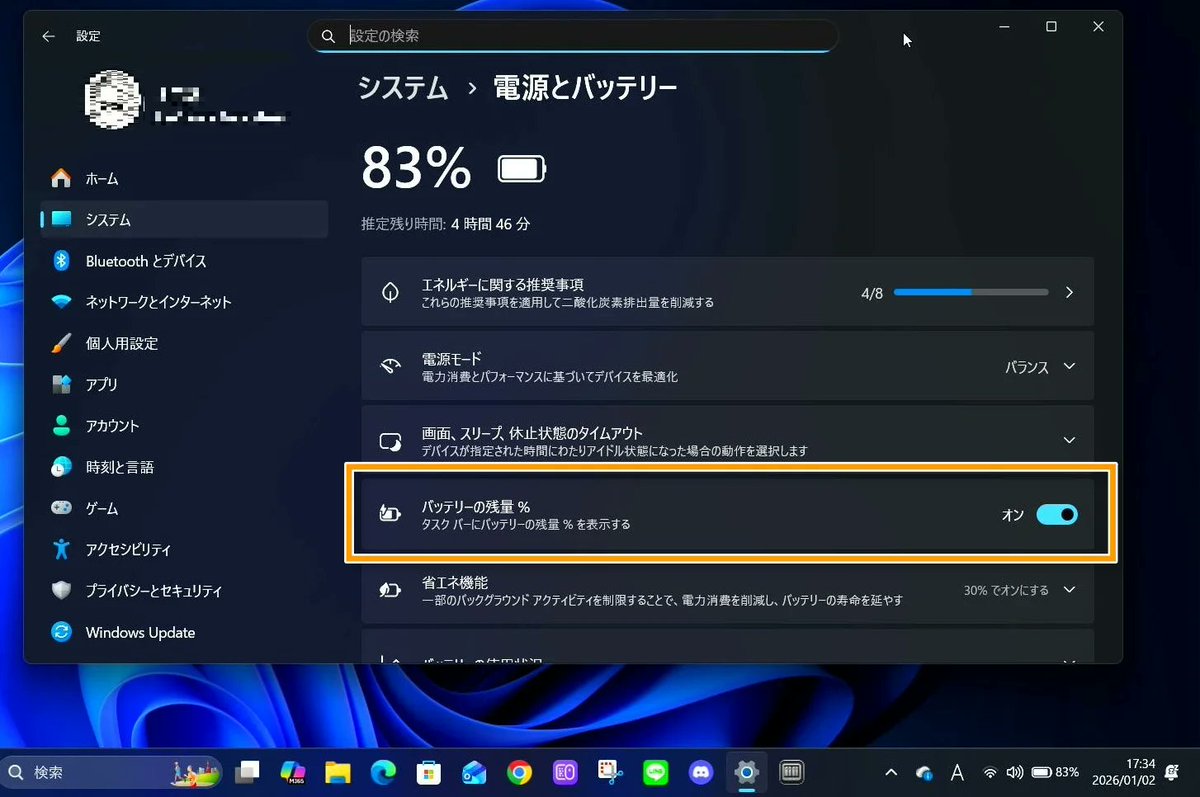Open 個人用設定 in the sidebar
The height and width of the screenshot is (797, 1200).
click(184, 343)
